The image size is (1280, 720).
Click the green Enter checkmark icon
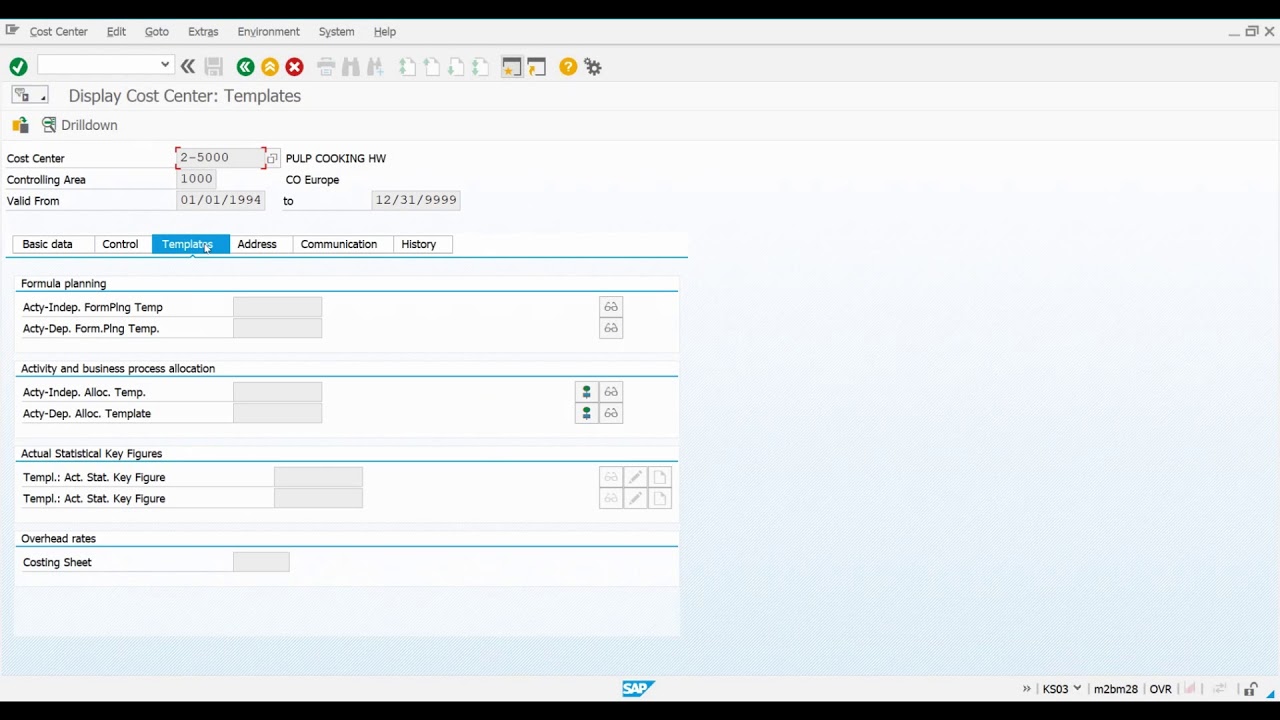click(18, 67)
